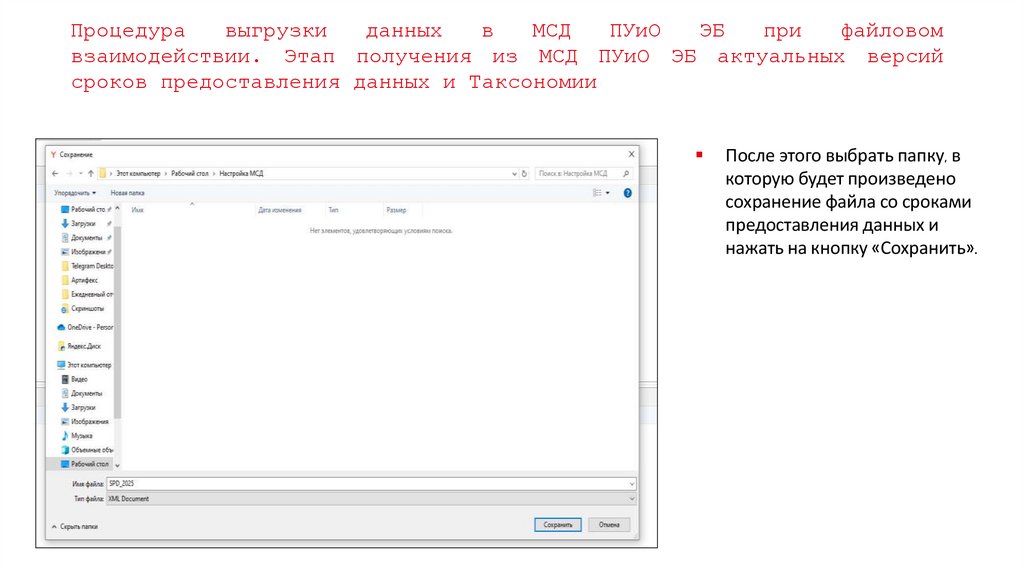Sort by the Тип column header
Screen dimensions: 1024x574
pos(334,210)
